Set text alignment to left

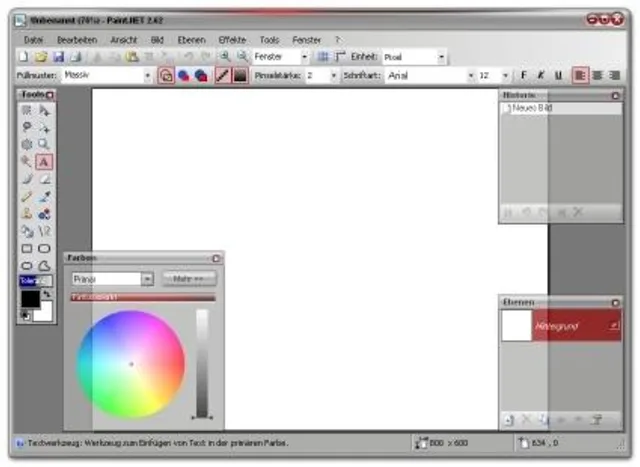(580, 75)
